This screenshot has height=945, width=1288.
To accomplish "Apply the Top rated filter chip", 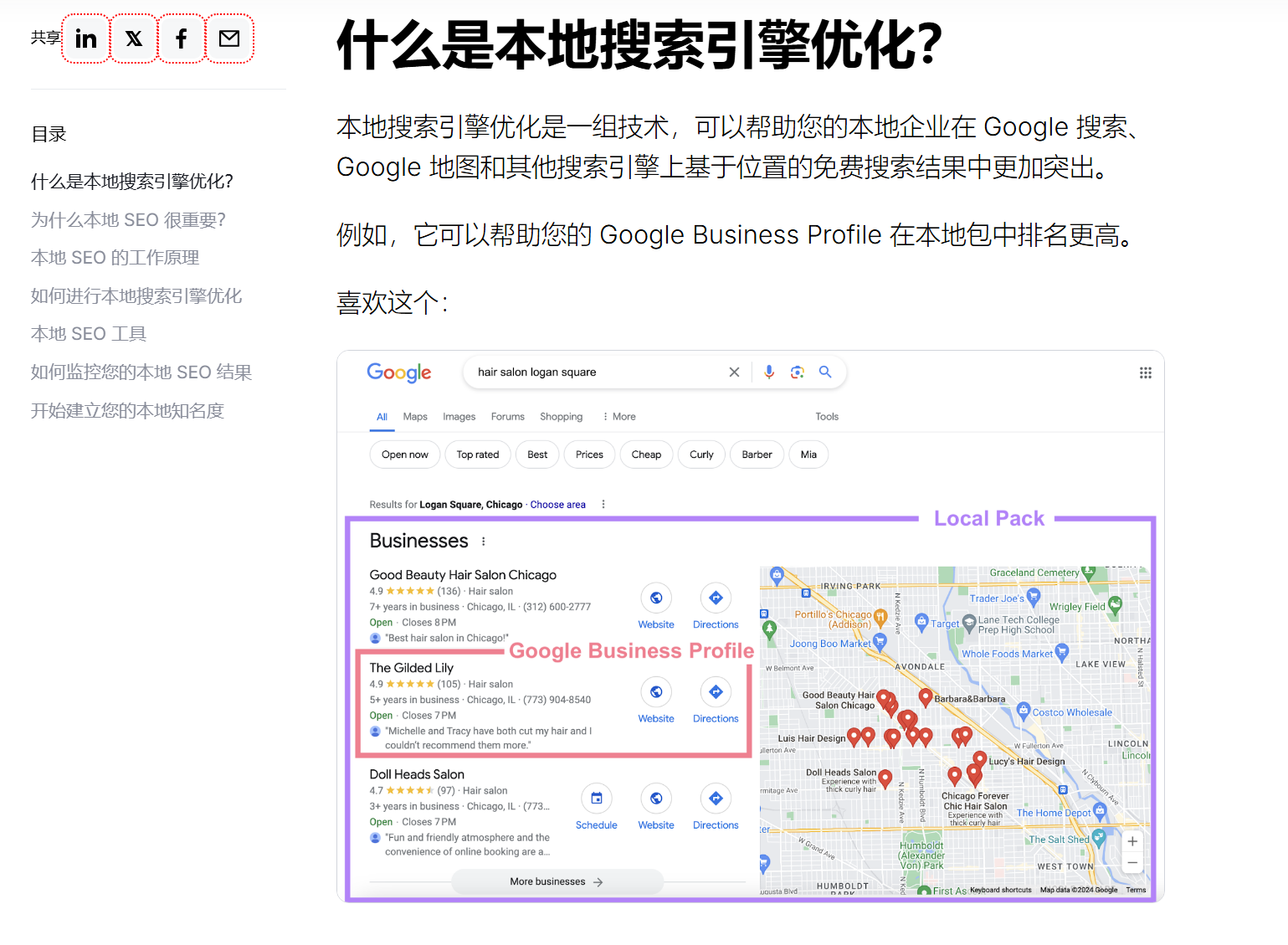I will 478,455.
